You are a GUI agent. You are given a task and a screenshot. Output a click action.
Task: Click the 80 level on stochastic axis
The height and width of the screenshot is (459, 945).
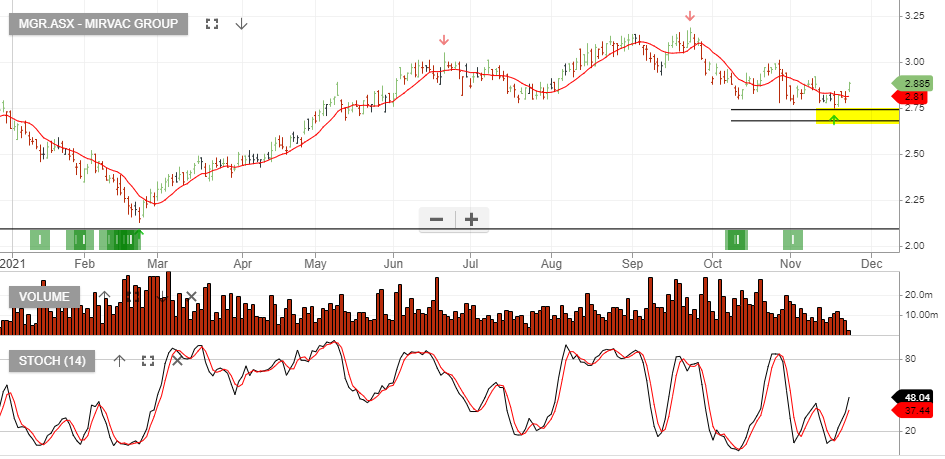(910, 360)
